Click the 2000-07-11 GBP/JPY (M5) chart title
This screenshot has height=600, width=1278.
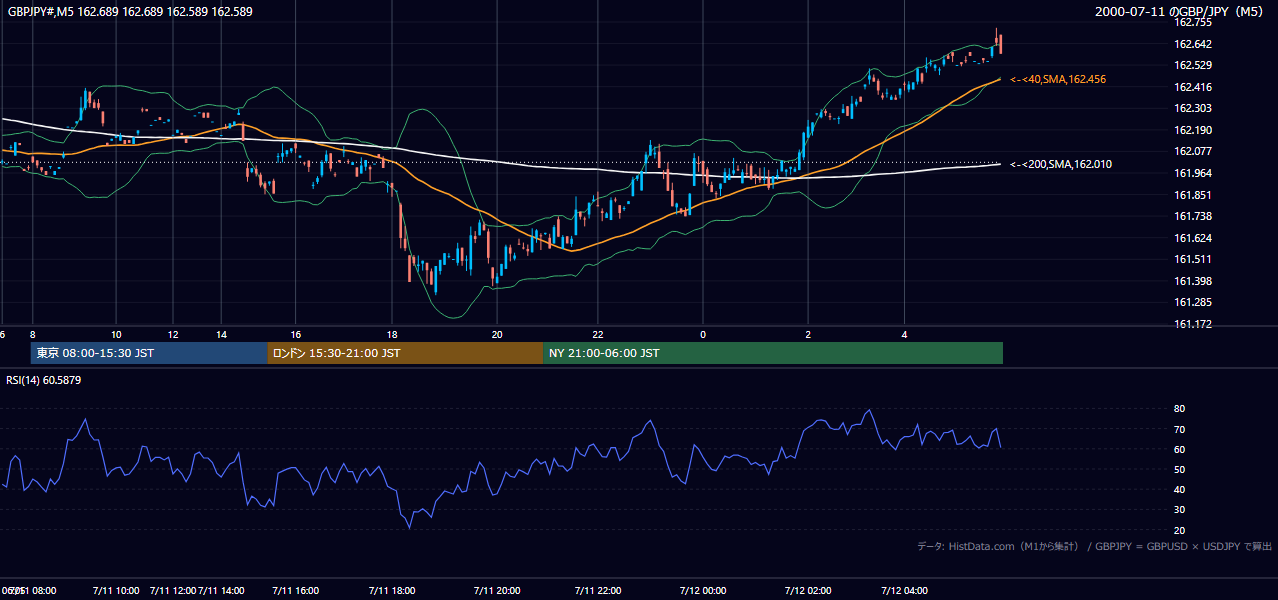coord(1180,12)
